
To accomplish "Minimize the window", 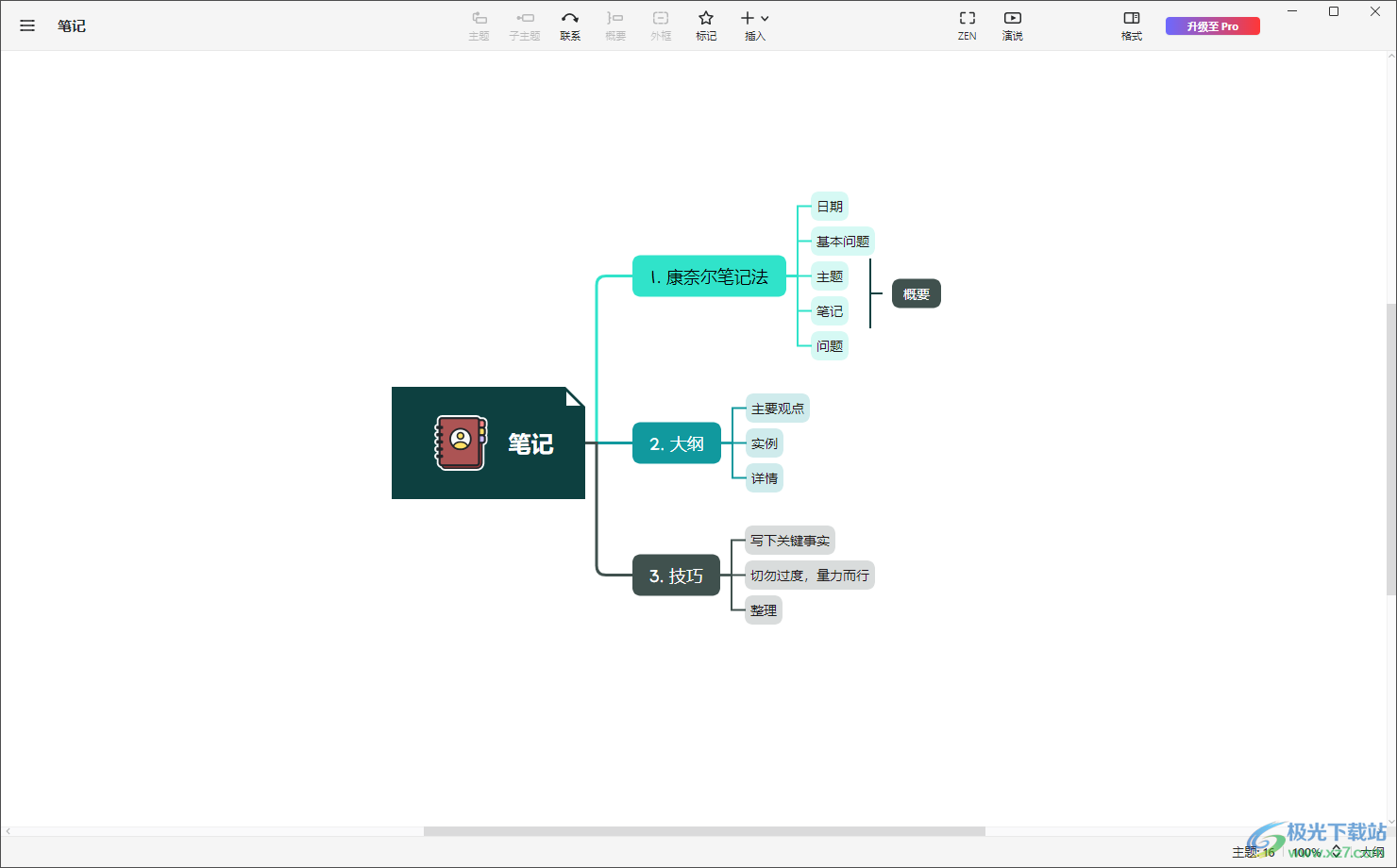I will coord(1292,11).
